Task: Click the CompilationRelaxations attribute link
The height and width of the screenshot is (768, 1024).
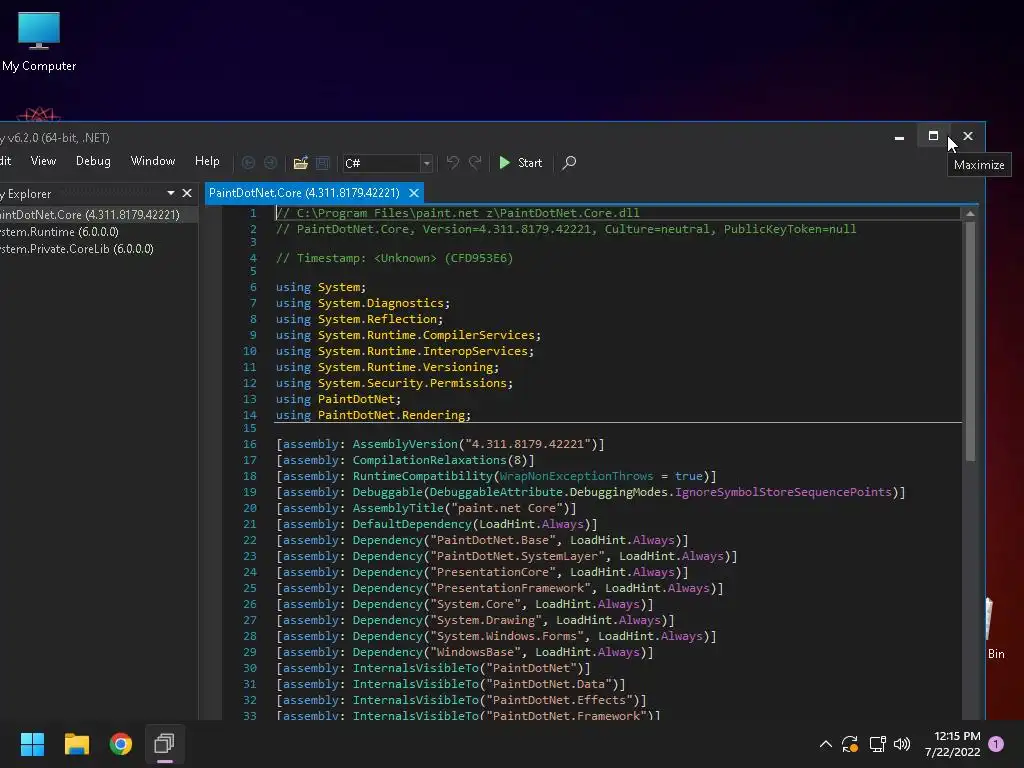Action: tap(430, 460)
